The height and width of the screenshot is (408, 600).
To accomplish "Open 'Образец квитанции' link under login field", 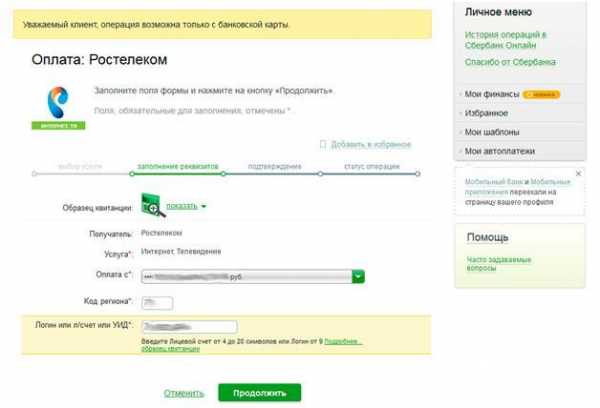I will click(x=171, y=349).
